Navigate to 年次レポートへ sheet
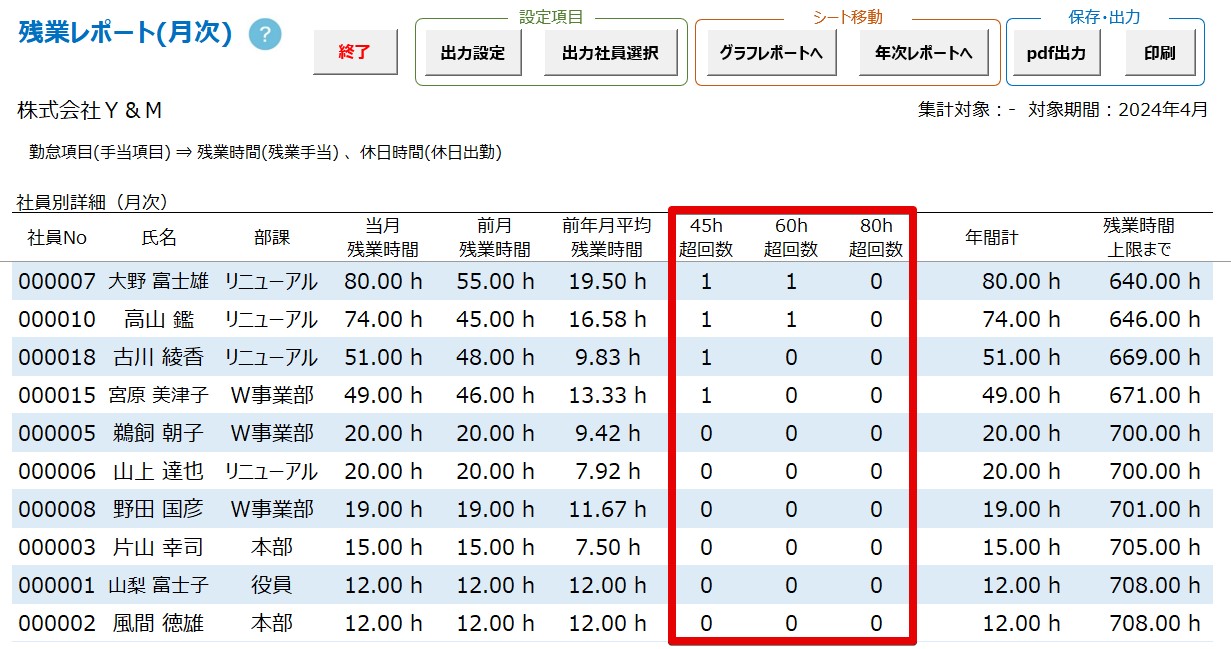This screenshot has width=1231, height=649. [923, 53]
